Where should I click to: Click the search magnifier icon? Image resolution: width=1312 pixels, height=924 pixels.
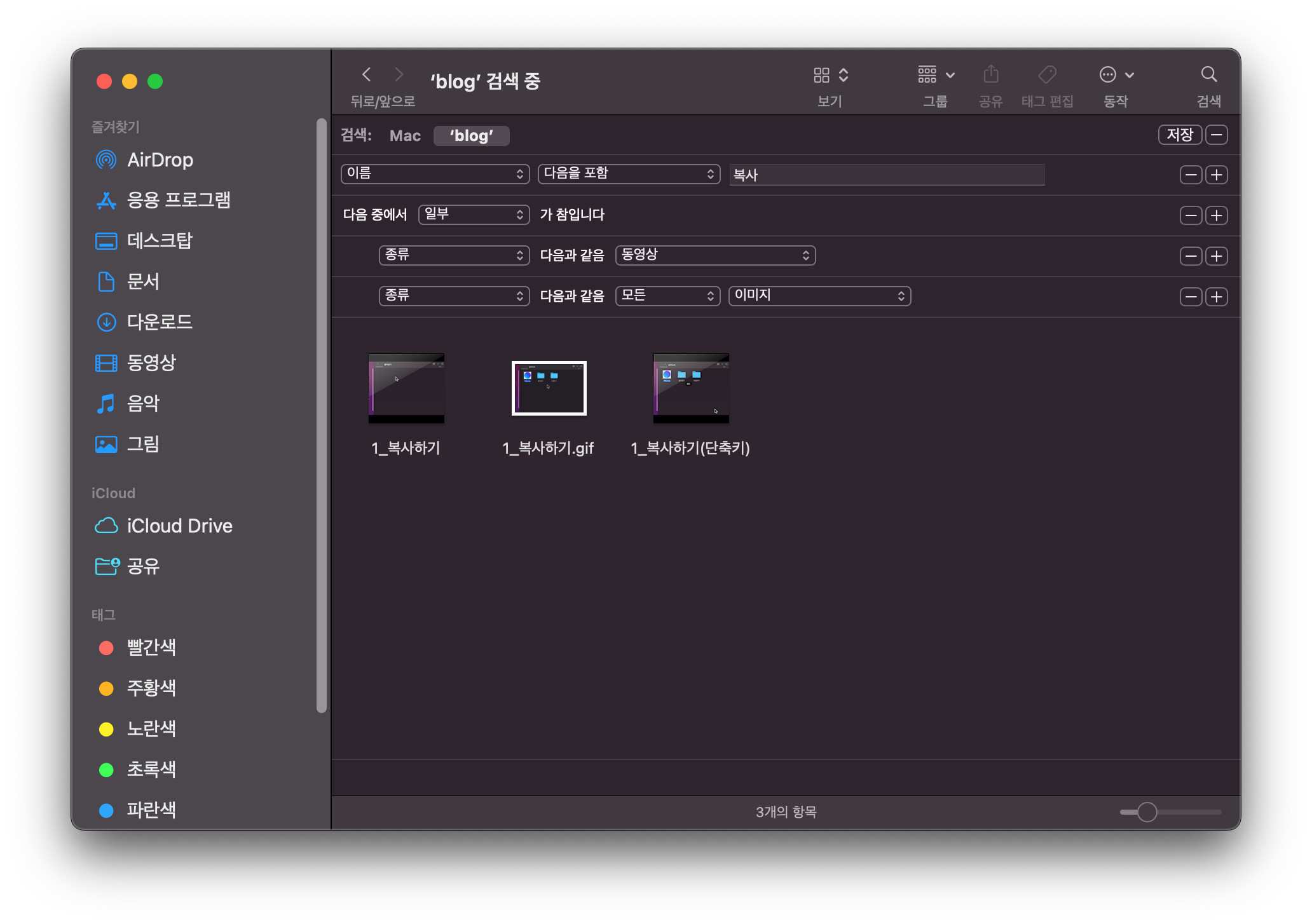[1208, 75]
